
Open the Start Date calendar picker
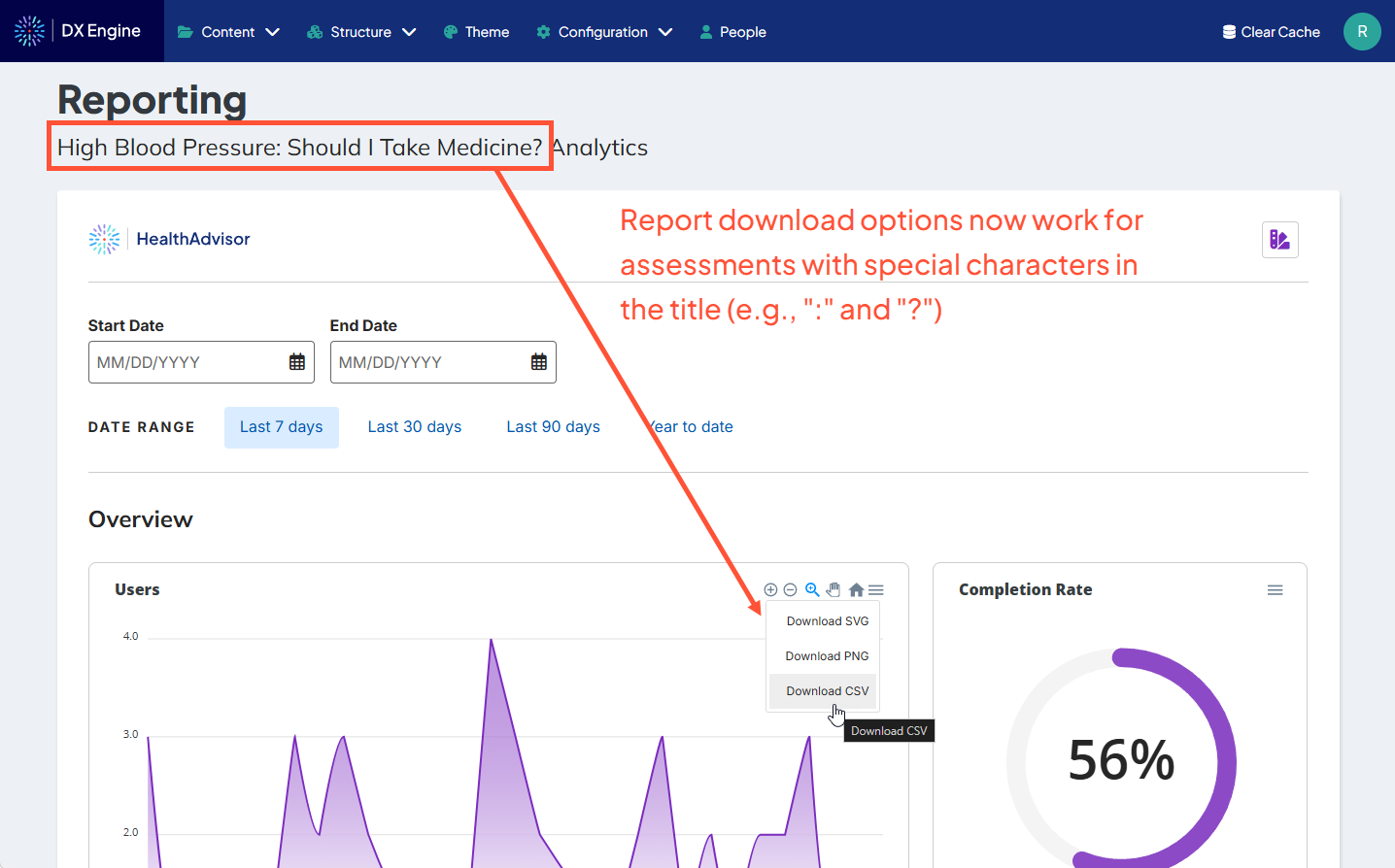pyautogui.click(x=297, y=362)
